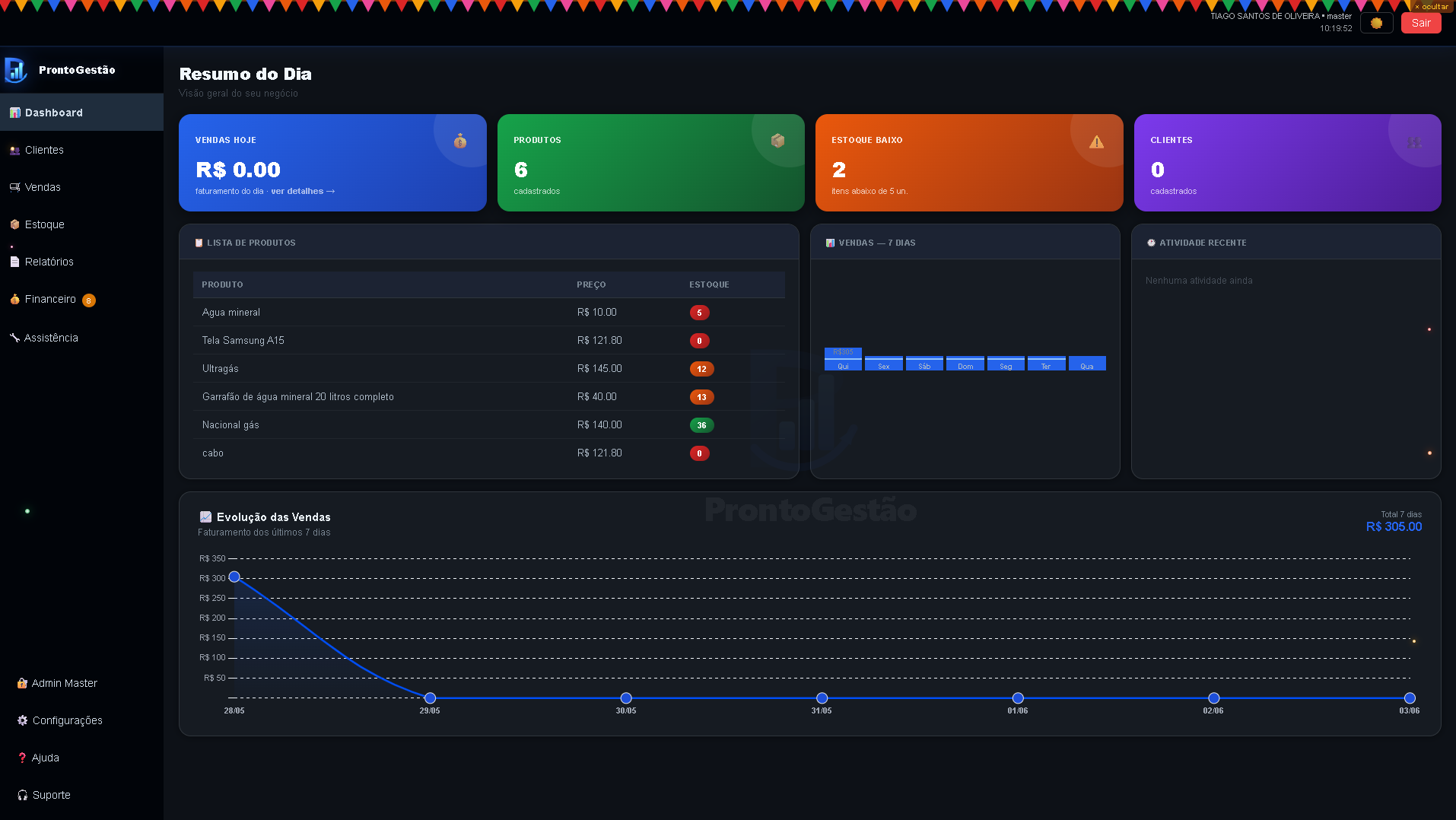1456x820 pixels.
Task: Follow the ver detalhes link
Action: click(303, 191)
